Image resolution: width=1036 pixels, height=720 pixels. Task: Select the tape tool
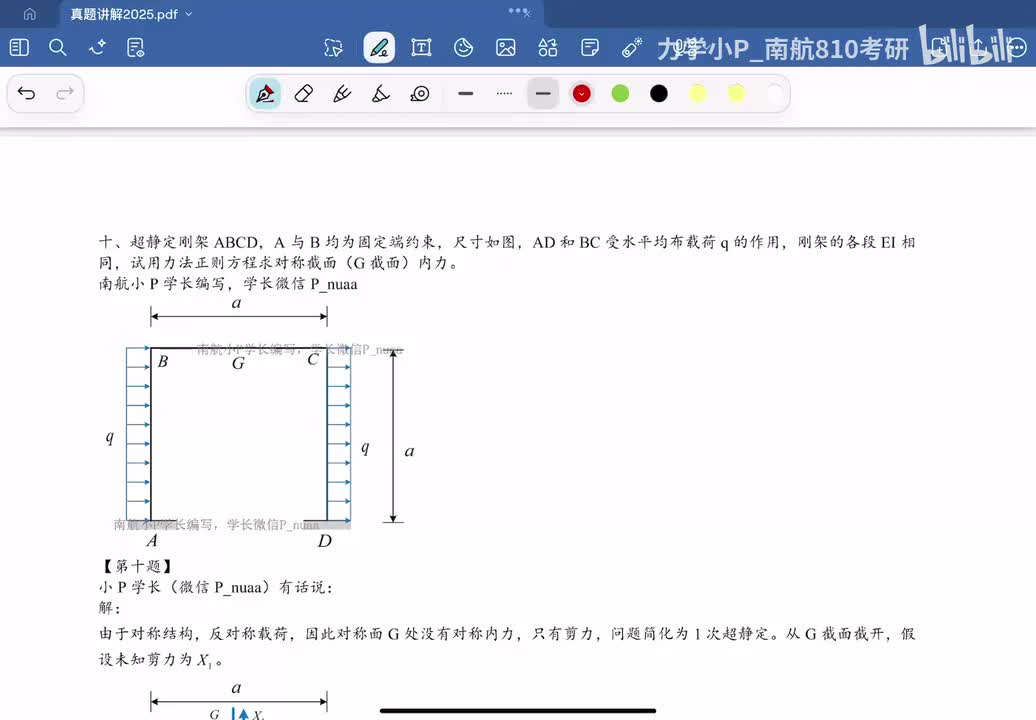(420, 94)
